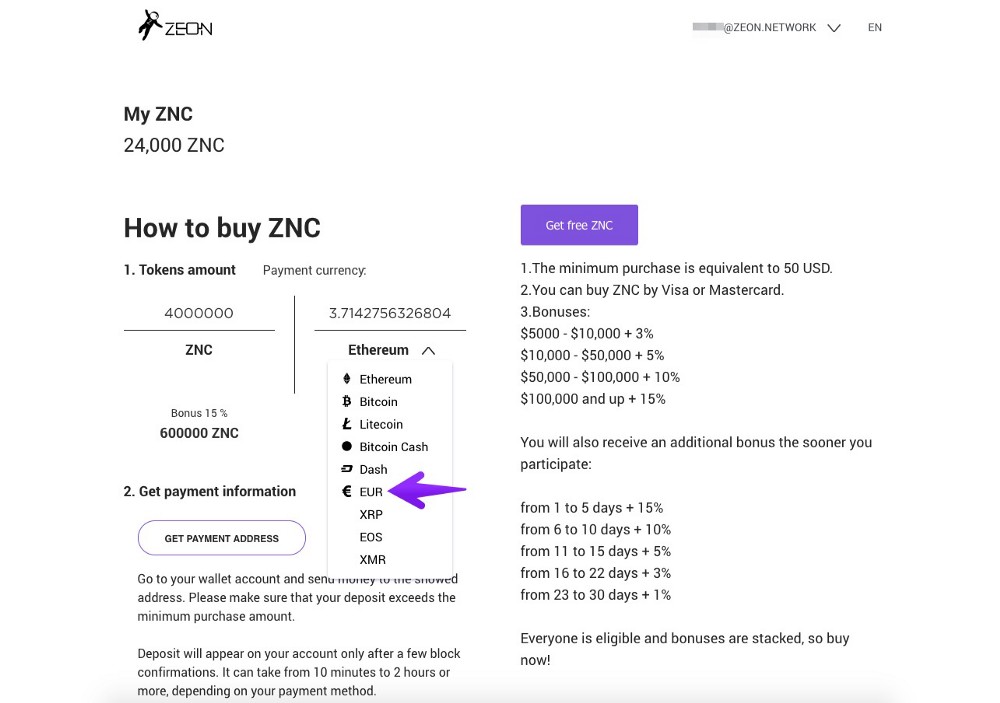Select Dash from the currency list
1000x703 pixels.
point(373,469)
